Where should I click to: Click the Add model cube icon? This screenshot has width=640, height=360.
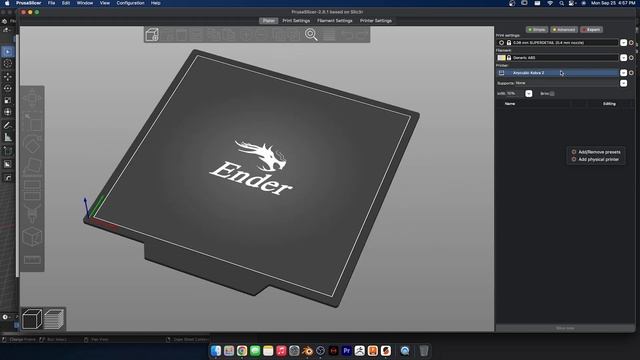pyautogui.click(x=152, y=35)
